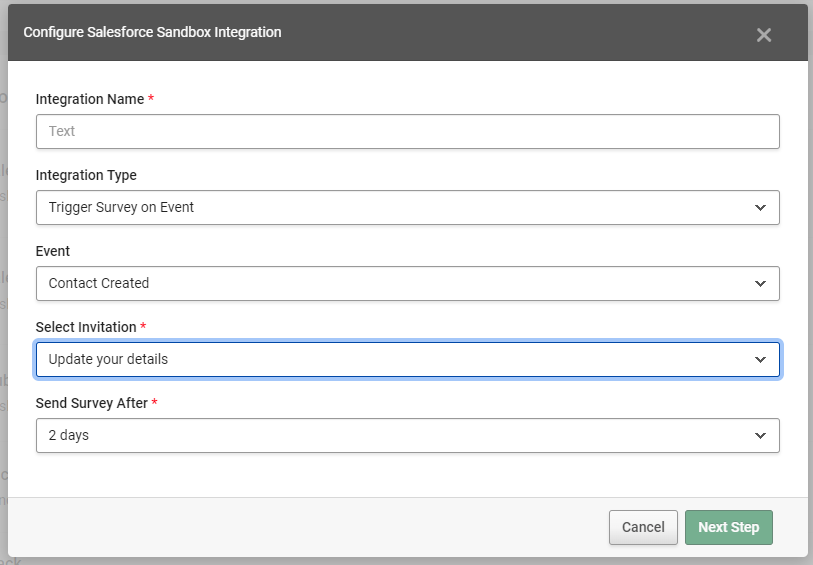
Task: Open the Event dropdown showing Contact Created
Action: tap(408, 284)
